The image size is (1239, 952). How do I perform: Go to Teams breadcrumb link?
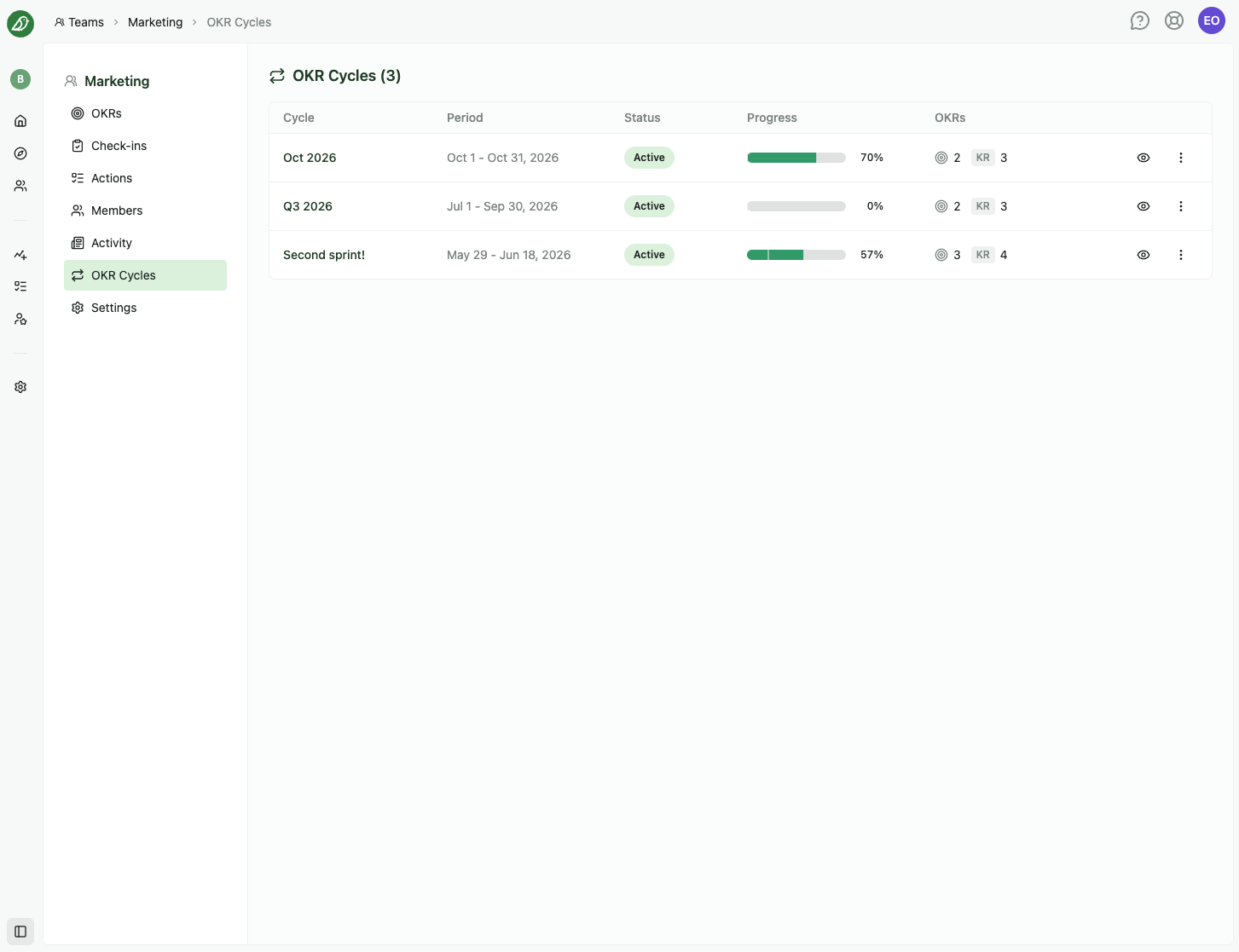79,22
